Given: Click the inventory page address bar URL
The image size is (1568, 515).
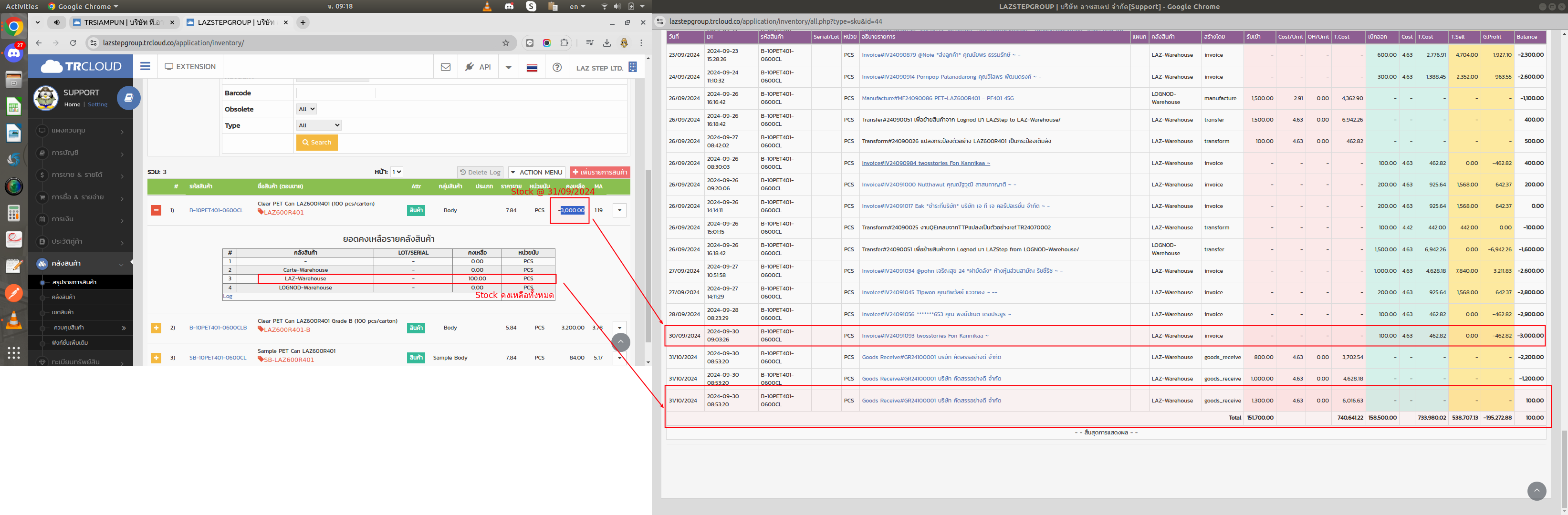Looking at the screenshot, I should 174,42.
